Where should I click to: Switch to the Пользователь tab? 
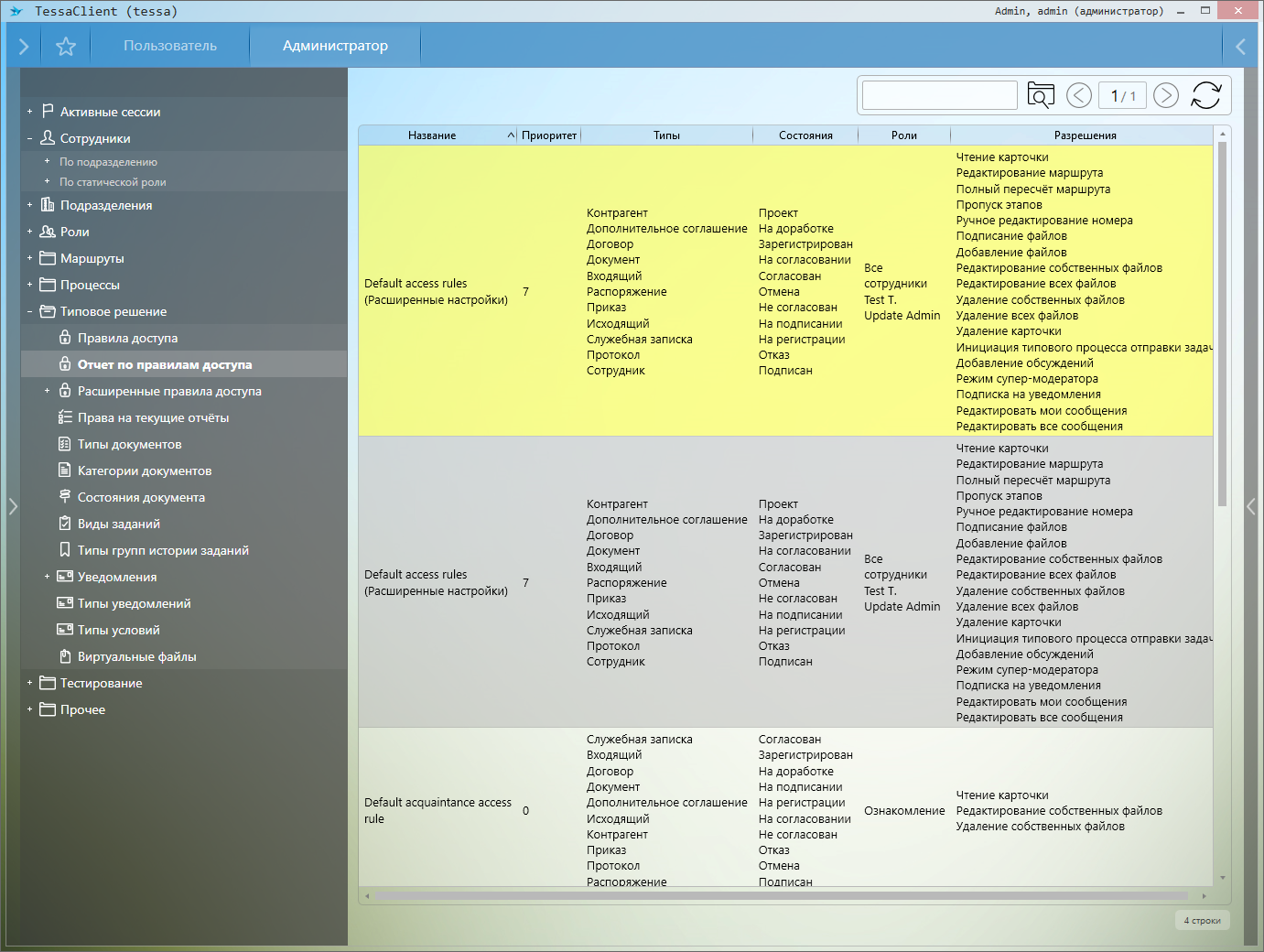[x=170, y=46]
